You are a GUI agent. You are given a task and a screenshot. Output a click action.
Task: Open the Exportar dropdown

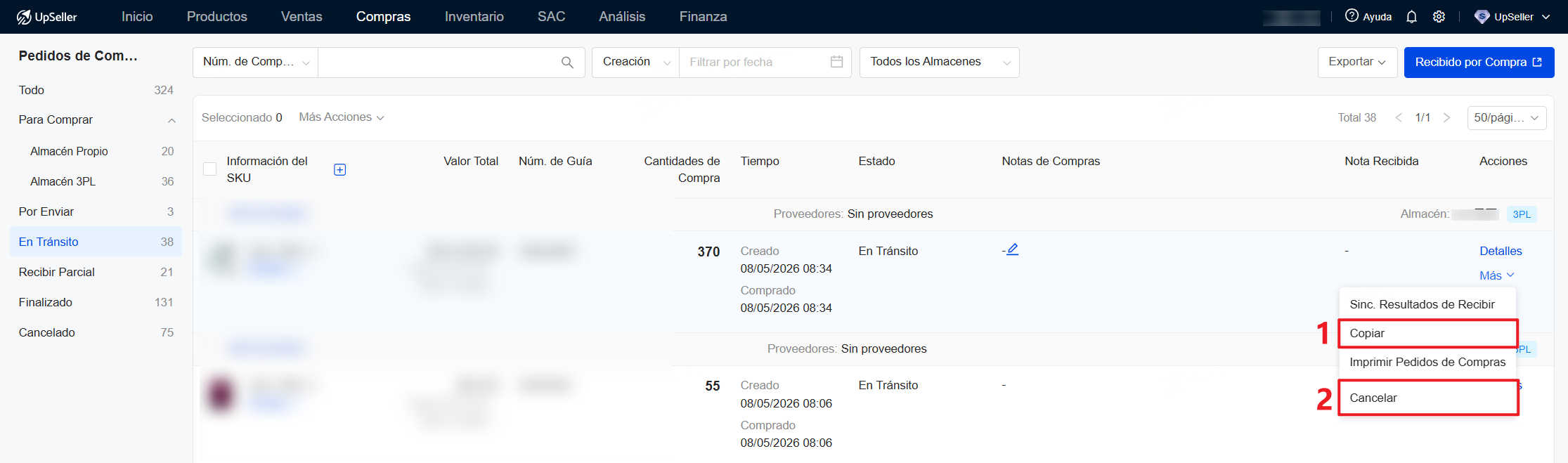tap(1357, 63)
